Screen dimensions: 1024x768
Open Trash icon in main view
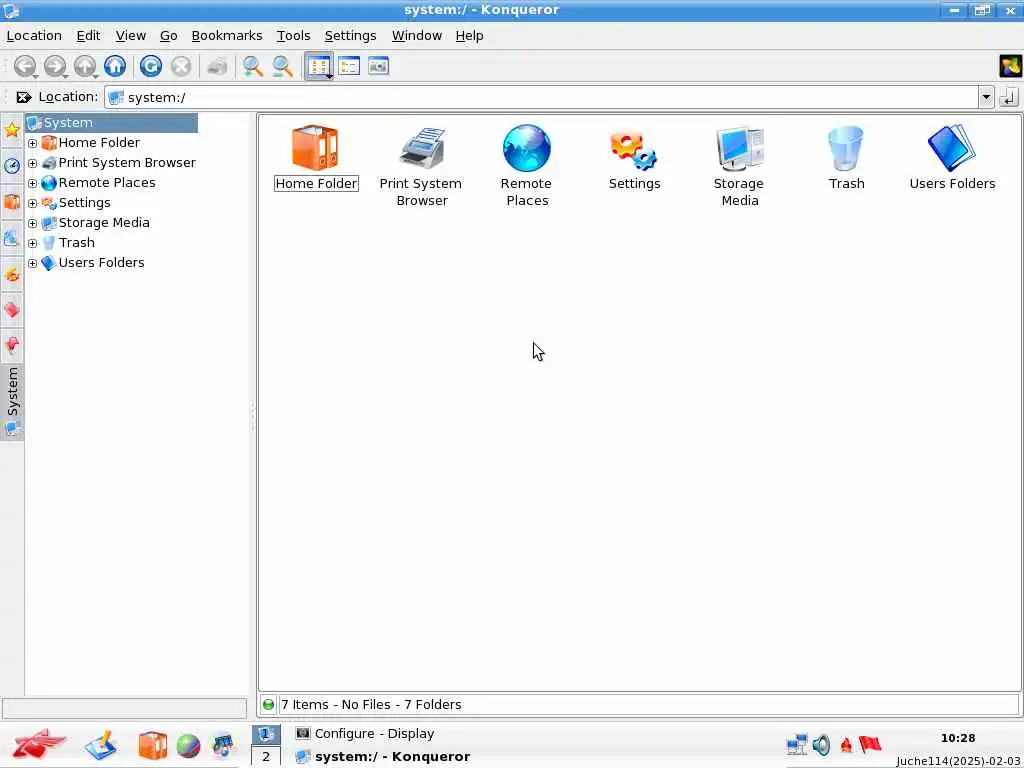pos(846,157)
